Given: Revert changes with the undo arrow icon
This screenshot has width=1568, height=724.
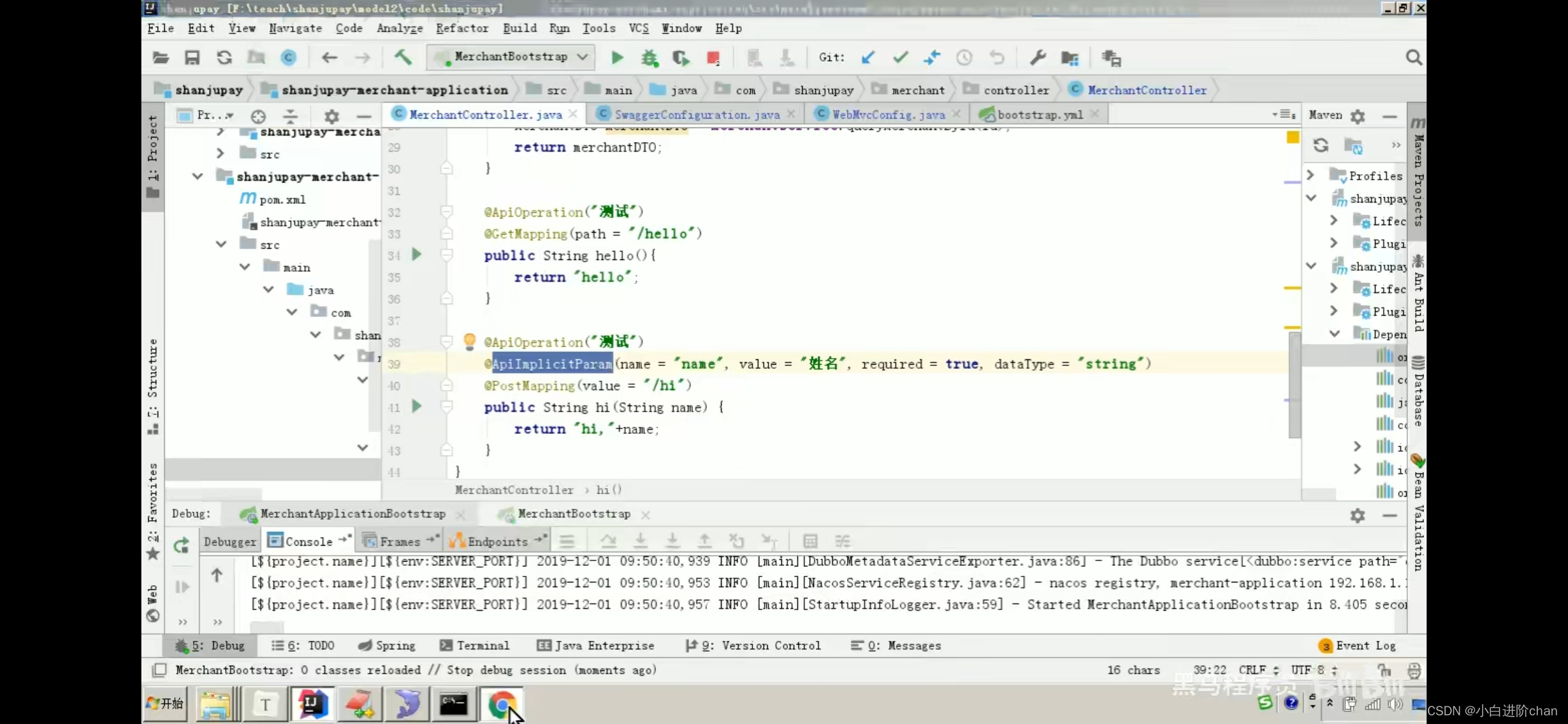Looking at the screenshot, I should coord(997,58).
